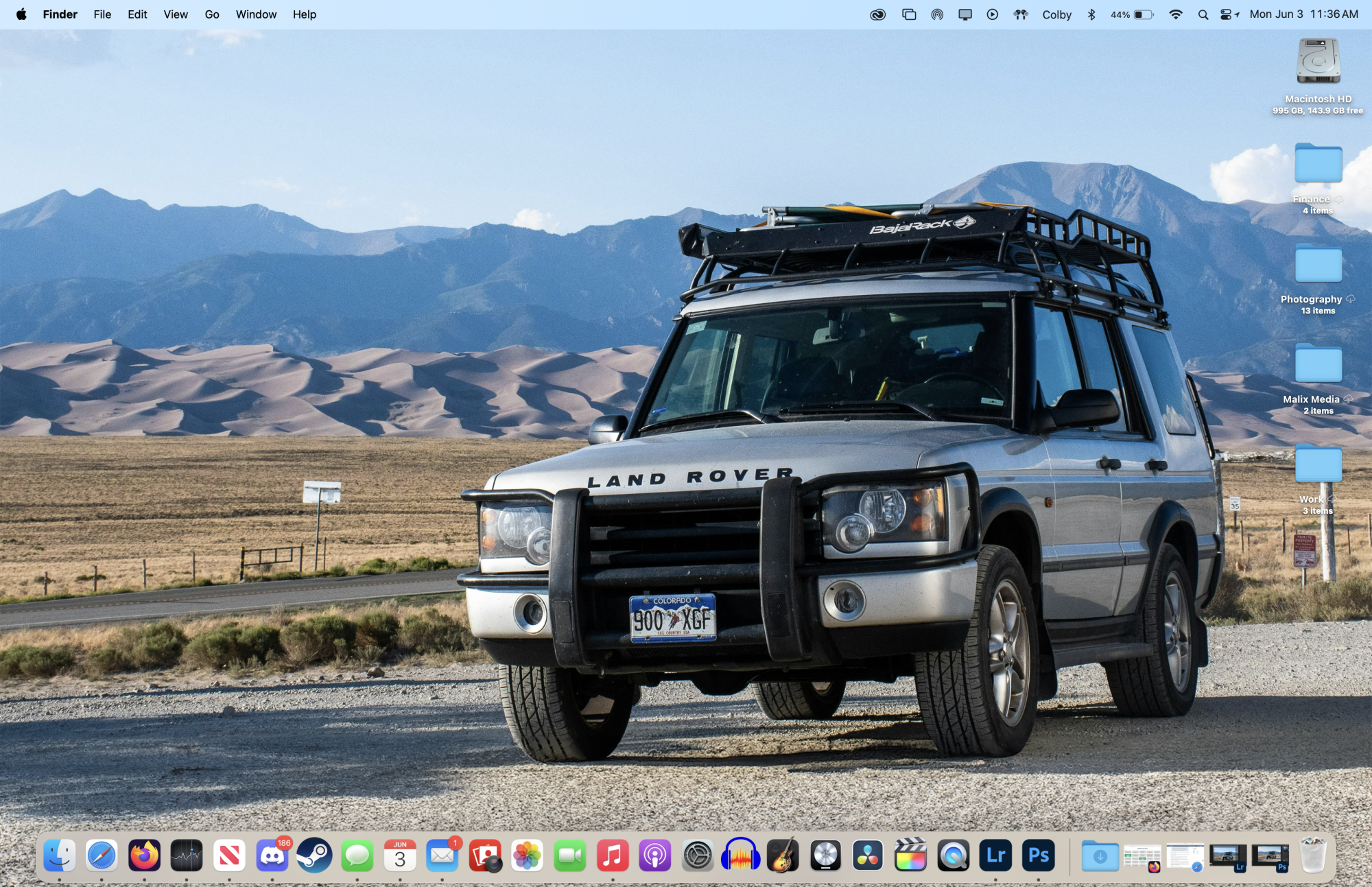Open the Finder menu
The height and width of the screenshot is (887, 1372).
tap(60, 14)
